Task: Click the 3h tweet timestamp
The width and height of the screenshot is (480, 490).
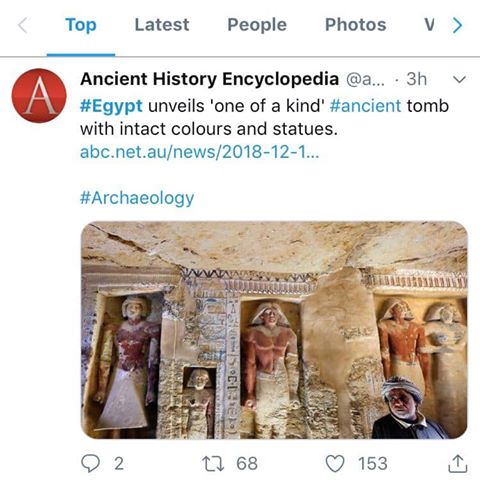Action: 416,79
